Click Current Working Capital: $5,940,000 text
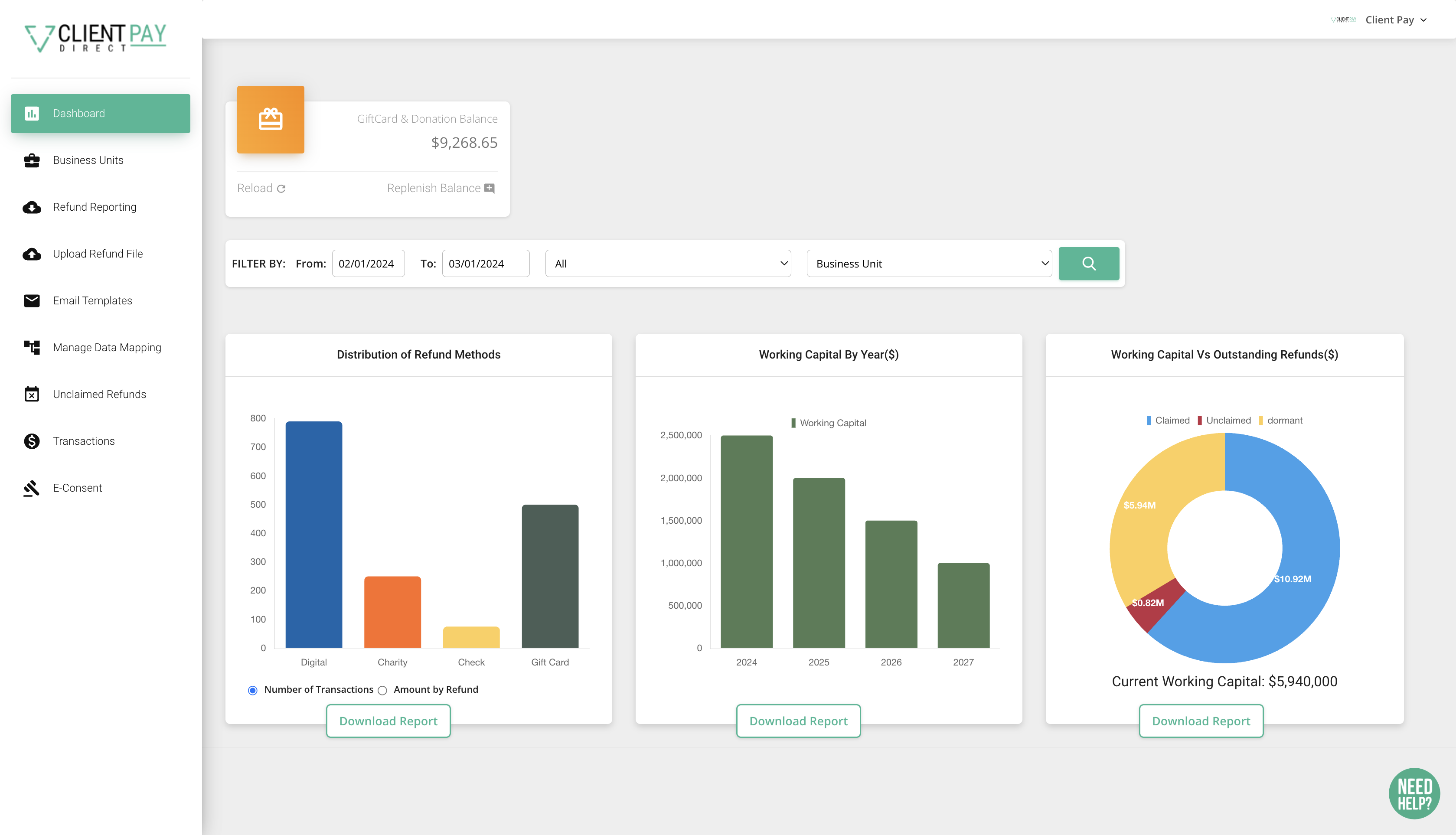Viewport: 1456px width, 835px height. tap(1224, 681)
